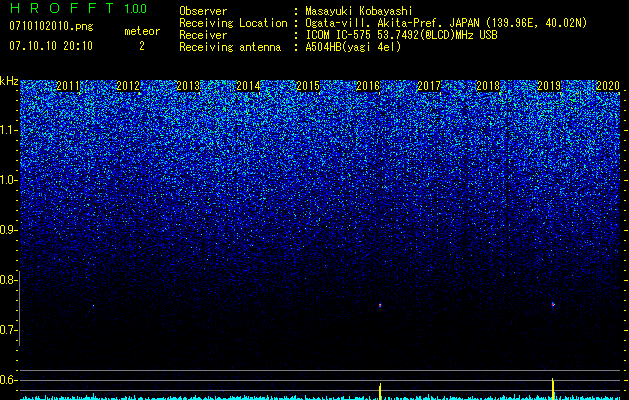The width and height of the screenshot is (629, 400).
Task: Click the 2011 time marker
Action: [x=68, y=86]
